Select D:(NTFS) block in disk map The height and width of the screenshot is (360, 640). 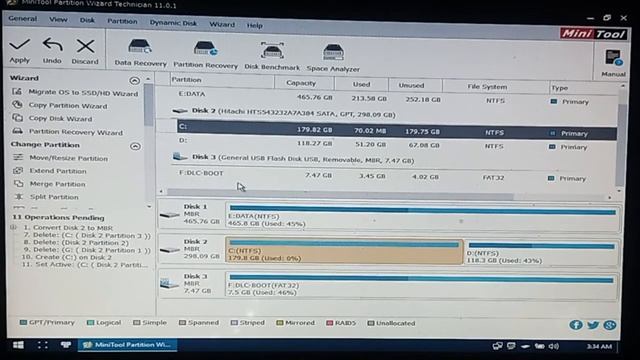541,252
